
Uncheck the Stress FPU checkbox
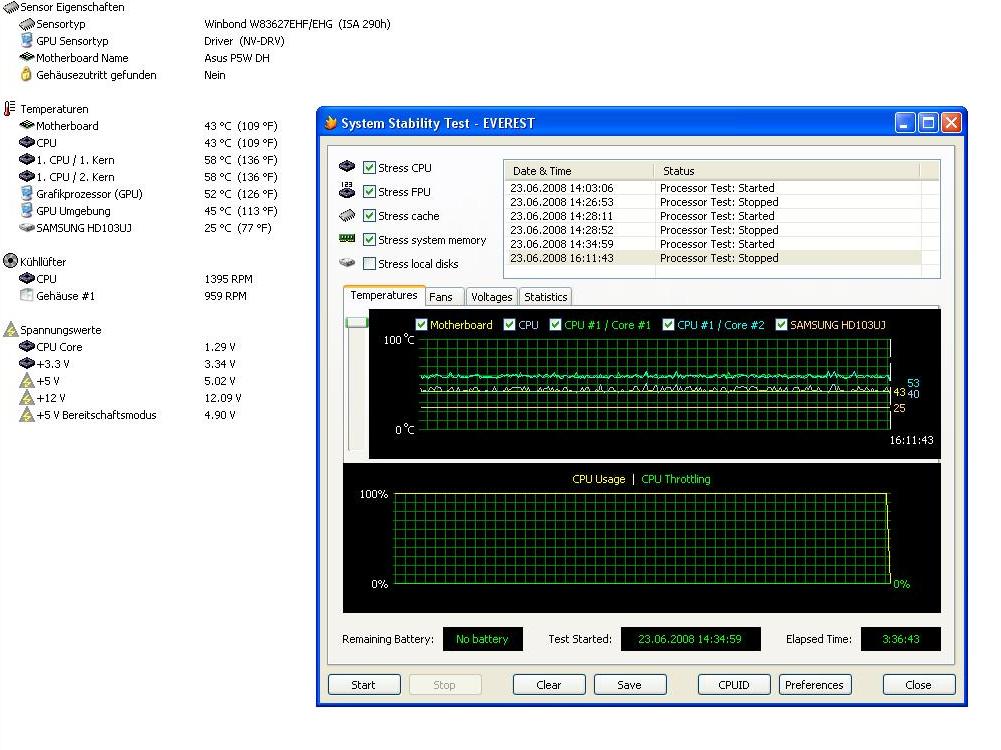pyautogui.click(x=369, y=191)
